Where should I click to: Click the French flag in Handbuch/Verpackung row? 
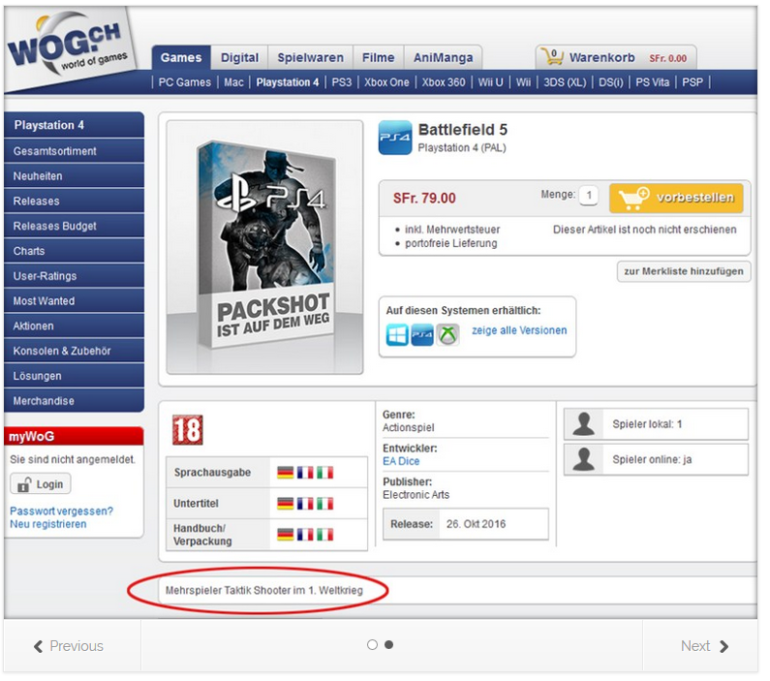tap(305, 535)
